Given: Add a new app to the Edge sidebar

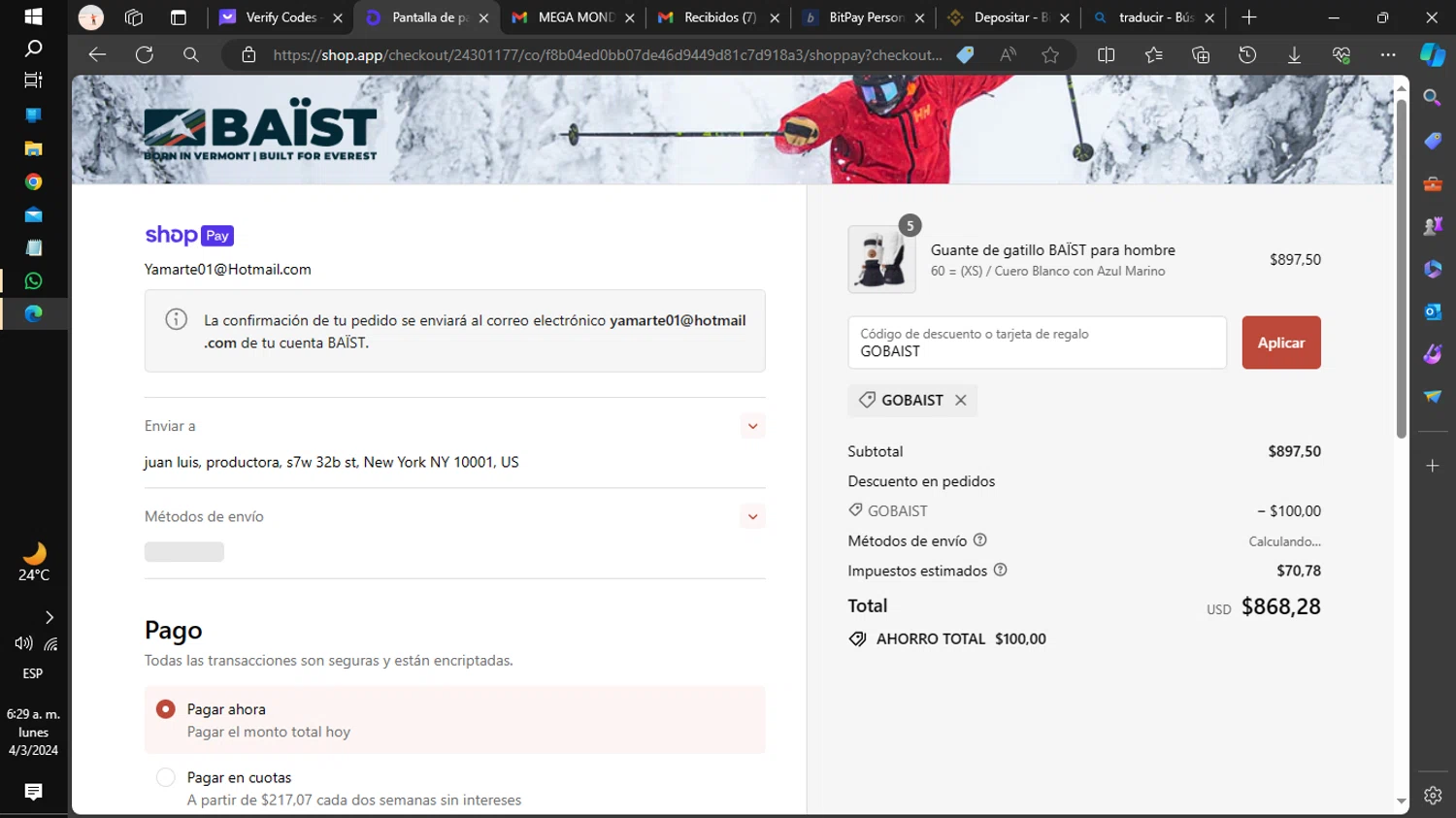Looking at the screenshot, I should coord(1433,466).
